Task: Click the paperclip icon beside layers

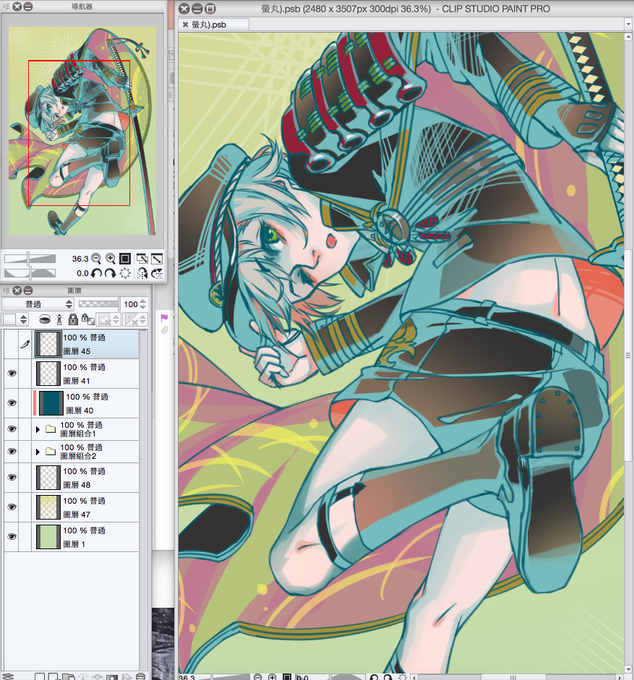Action: click(164, 330)
